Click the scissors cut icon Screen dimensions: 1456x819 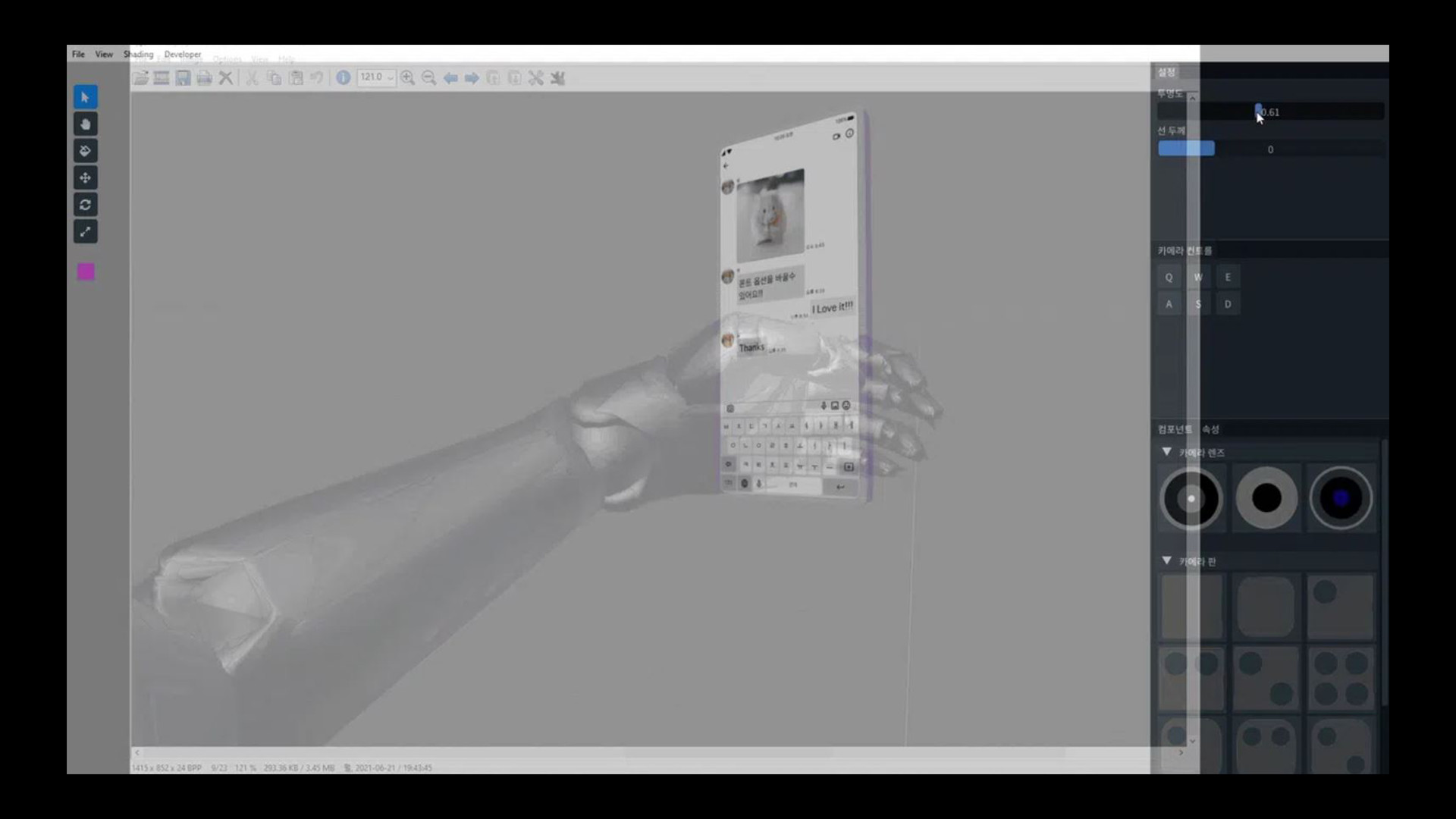coord(252,77)
